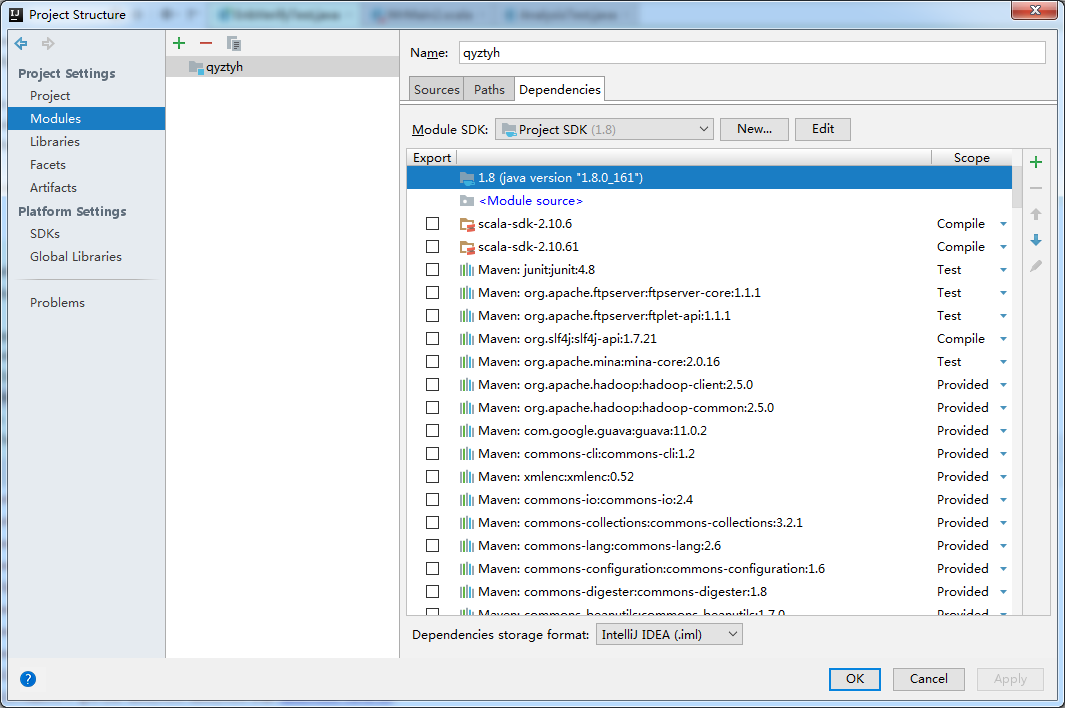
Task: Click the commons-digester Maven library icon
Action: (x=467, y=592)
